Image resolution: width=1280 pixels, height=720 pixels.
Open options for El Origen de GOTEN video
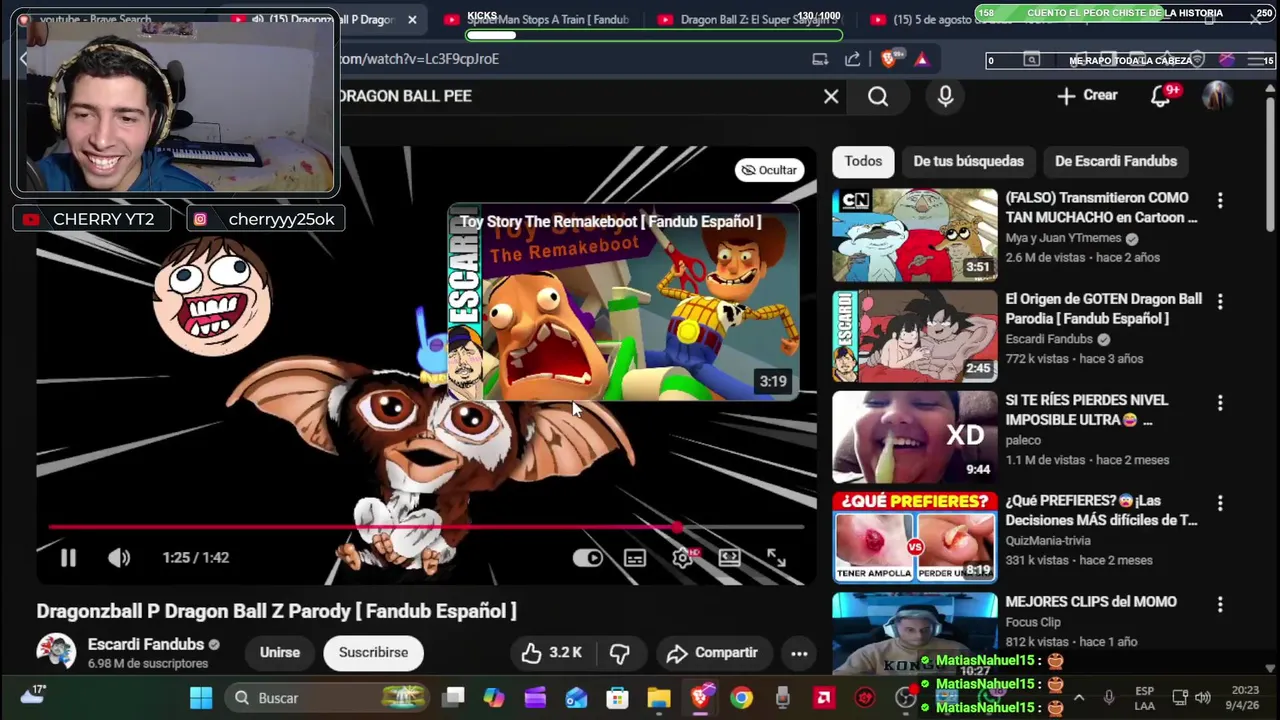(x=1219, y=302)
